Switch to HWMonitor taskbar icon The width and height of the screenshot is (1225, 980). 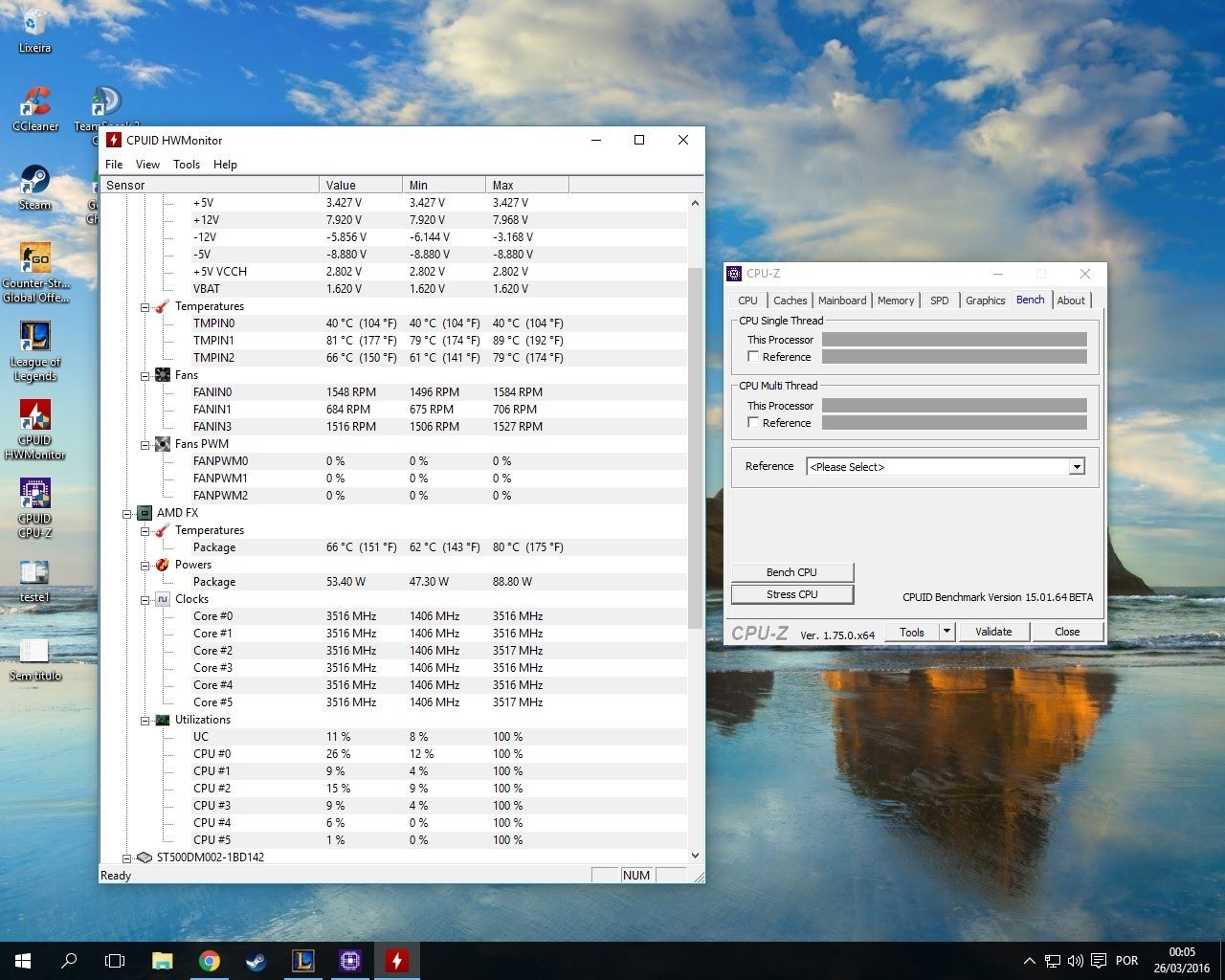pos(396,961)
